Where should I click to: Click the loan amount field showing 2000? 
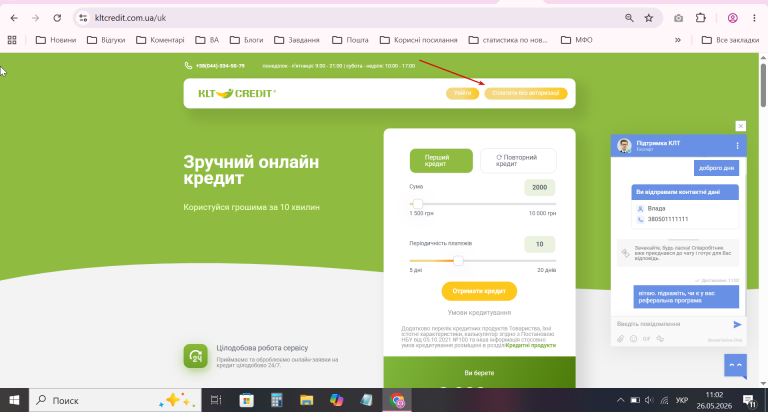(539, 188)
